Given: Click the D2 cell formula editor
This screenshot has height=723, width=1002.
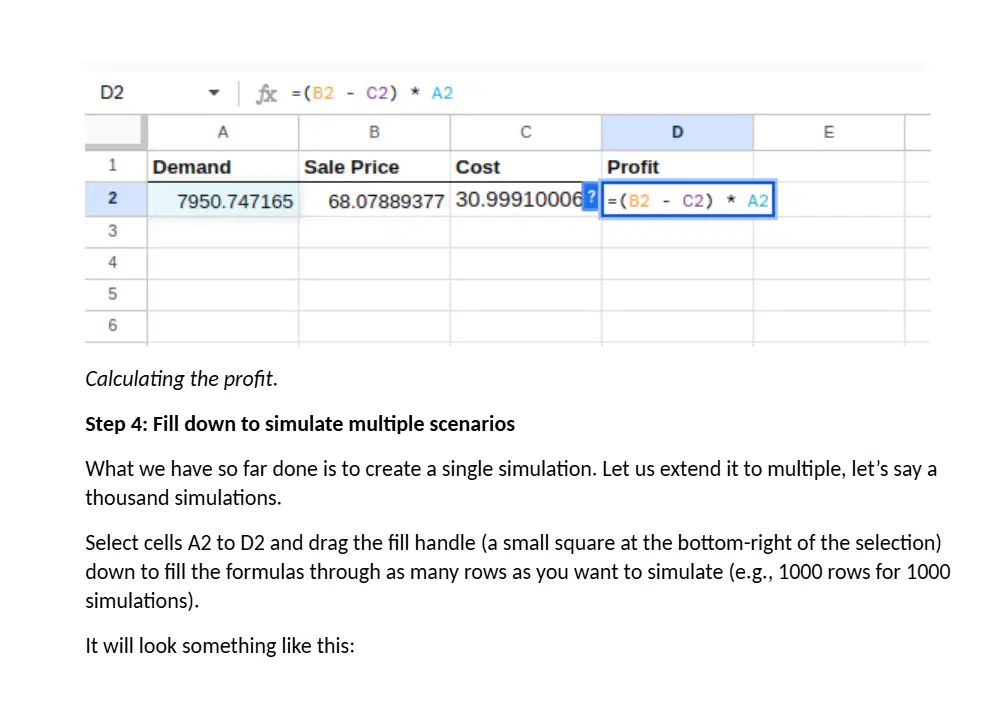Looking at the screenshot, I should pos(688,200).
